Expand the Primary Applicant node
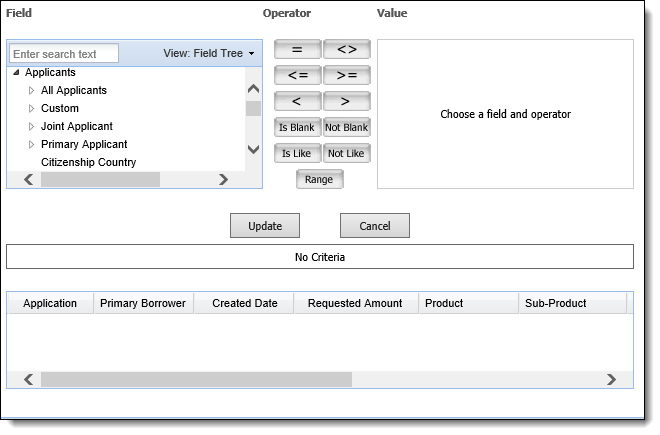Viewport: 660px width, 435px height. click(31, 144)
